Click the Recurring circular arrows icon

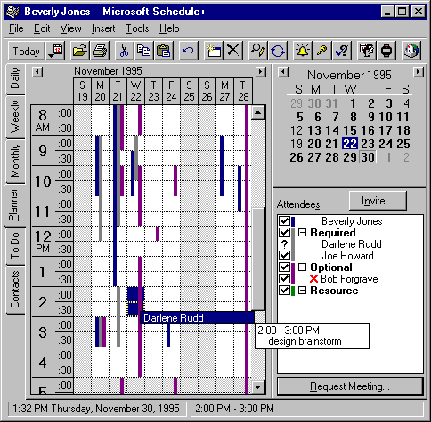coord(277,51)
